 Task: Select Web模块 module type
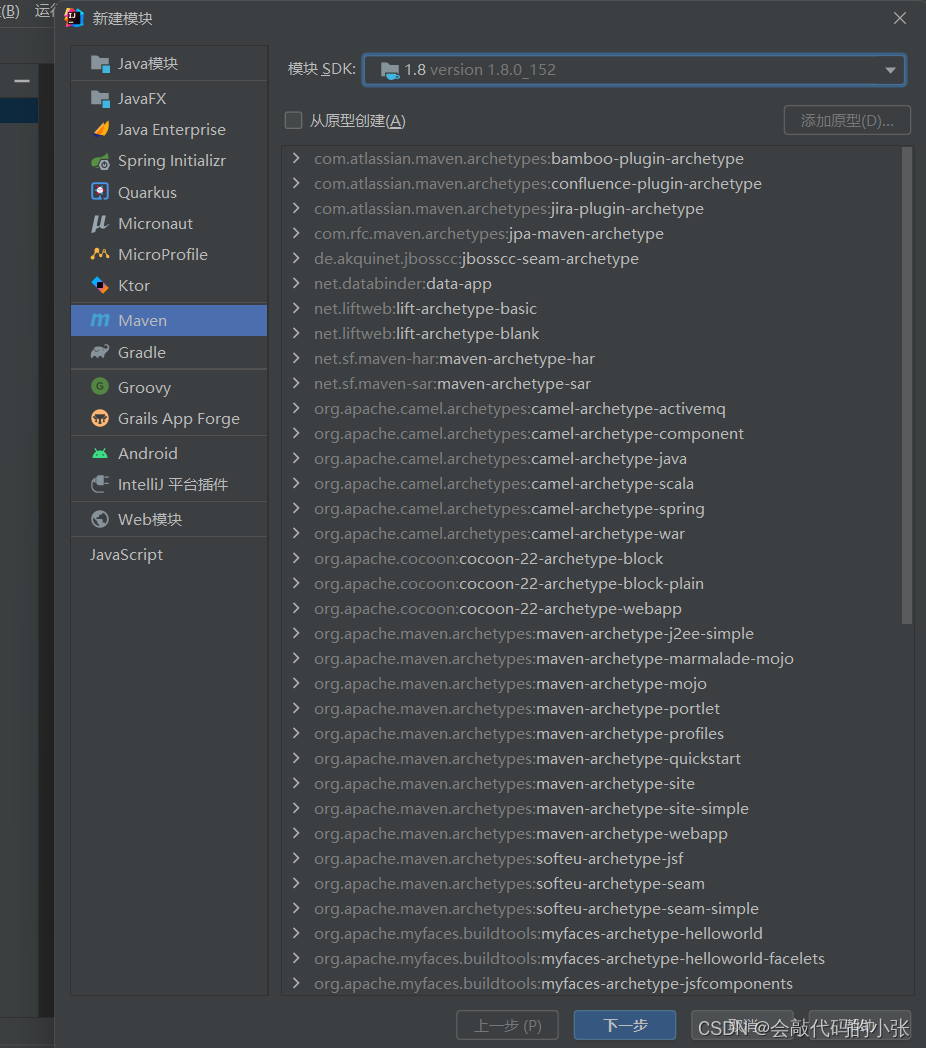[x=169, y=519]
